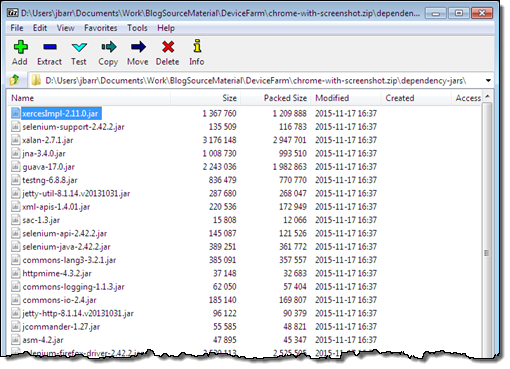Click file icon beside commons-io-2.4.jar

[15, 300]
